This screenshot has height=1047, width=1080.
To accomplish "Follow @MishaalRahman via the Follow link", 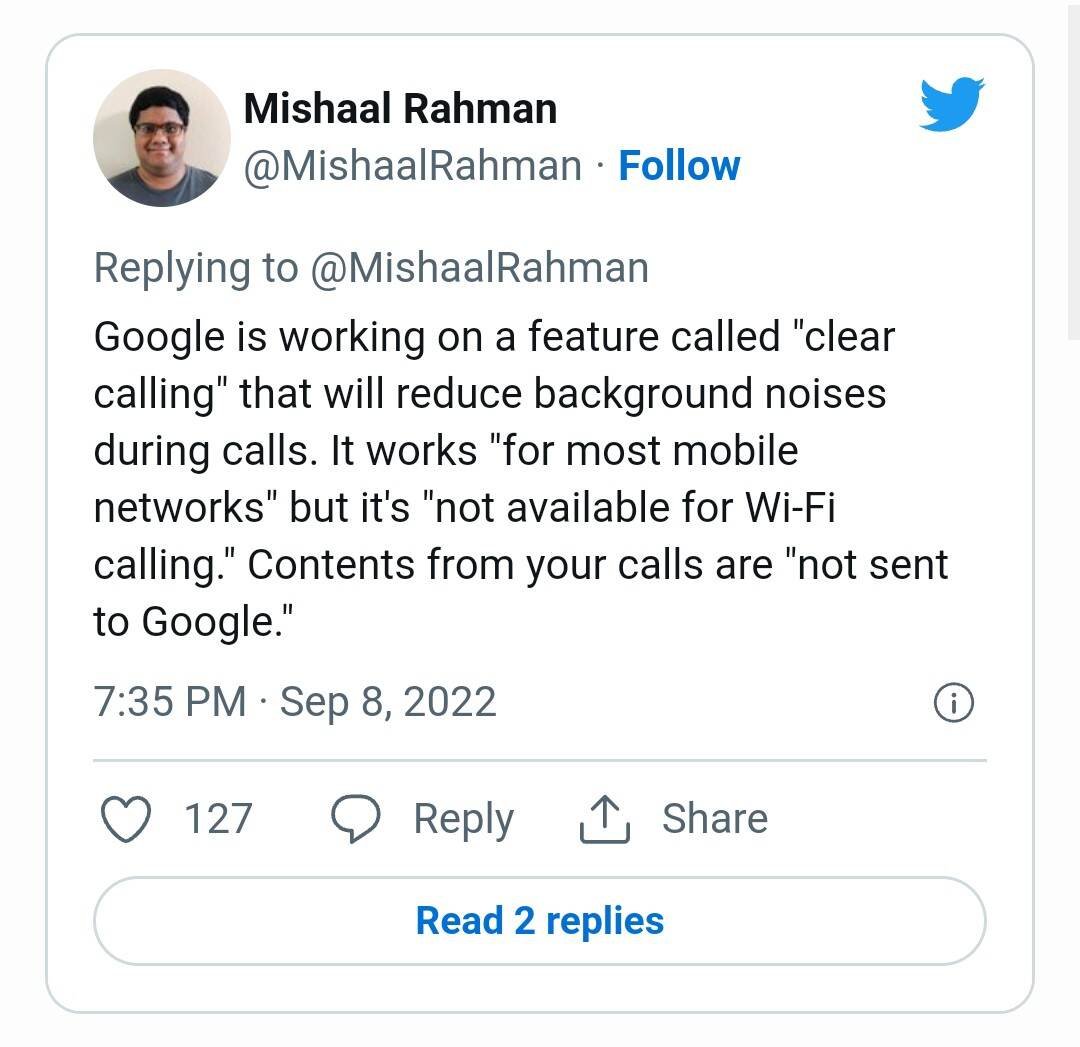I will coord(680,165).
